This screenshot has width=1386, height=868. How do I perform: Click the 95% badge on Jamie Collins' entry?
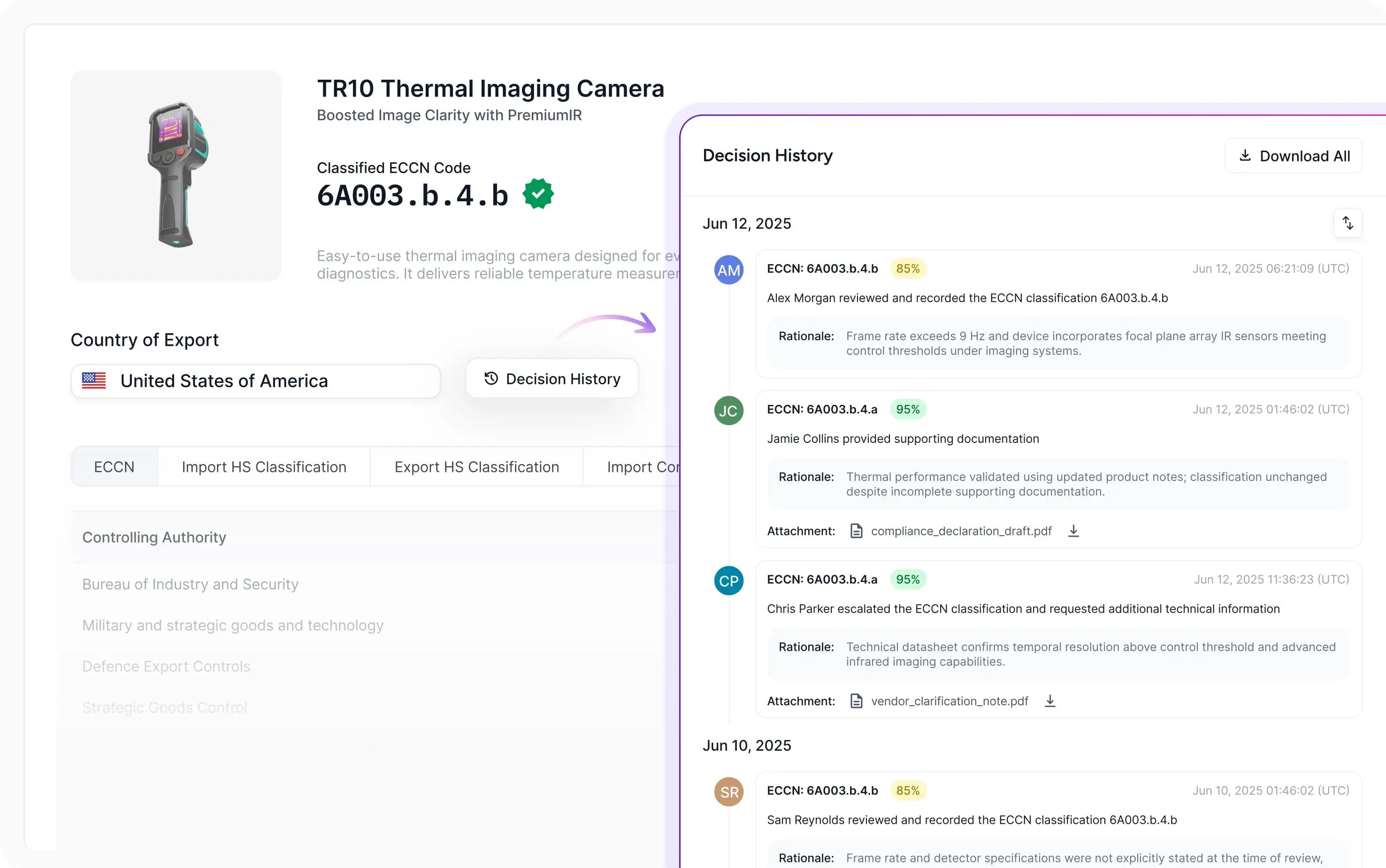pos(907,409)
